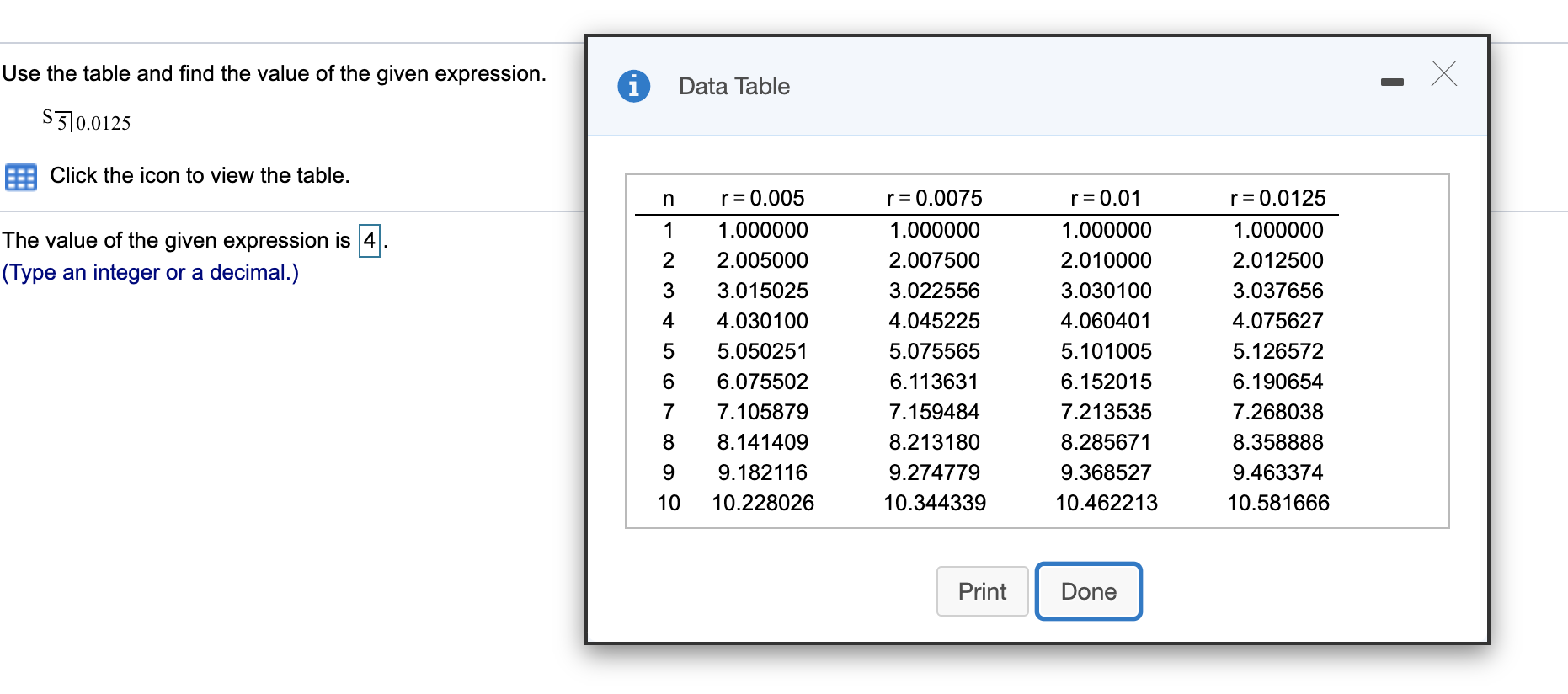Select the column header r = 0.0075
Image resolution: width=1568 pixels, height=694 pixels.
pos(935,198)
